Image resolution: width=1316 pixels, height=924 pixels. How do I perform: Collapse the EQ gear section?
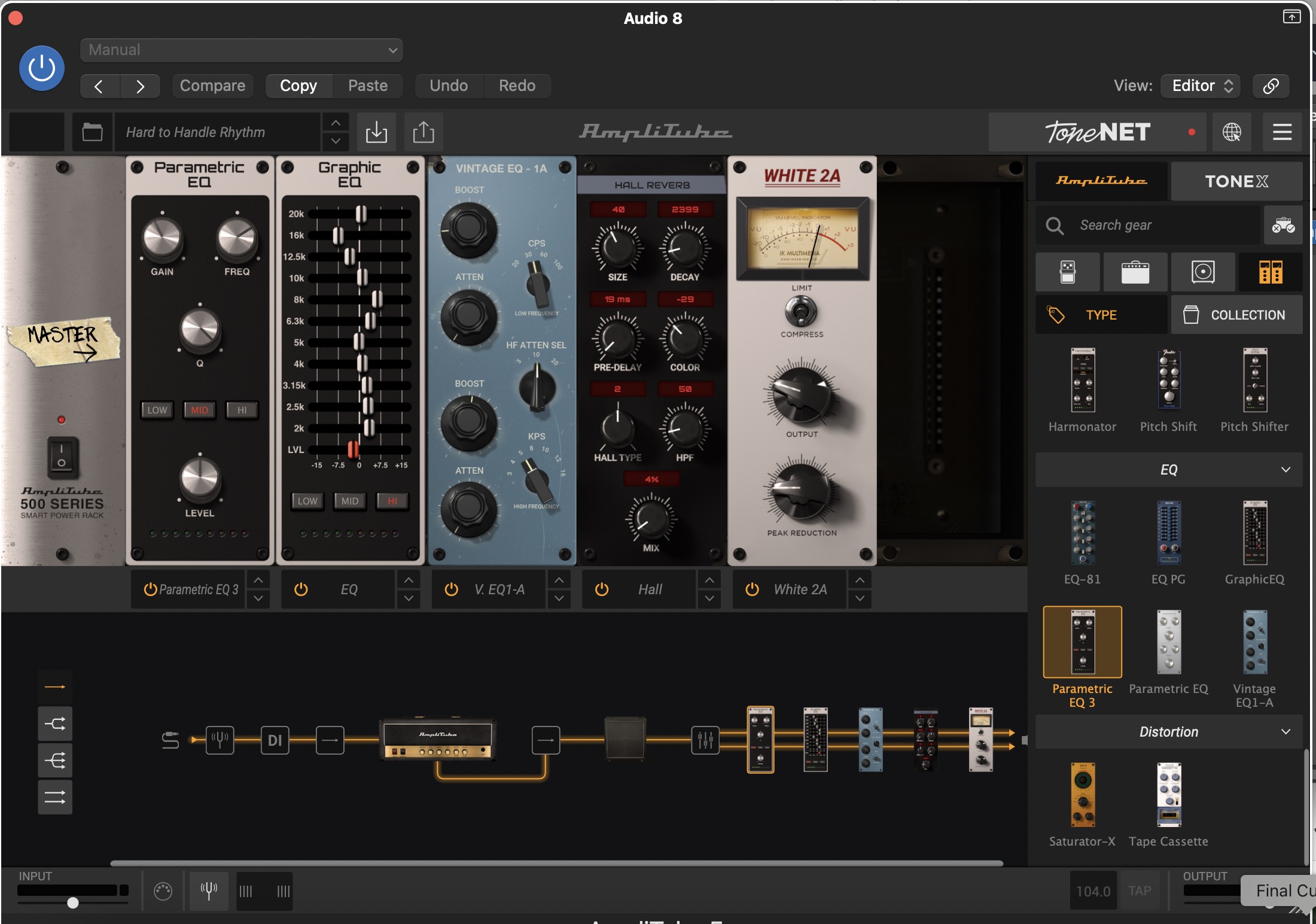click(1285, 470)
